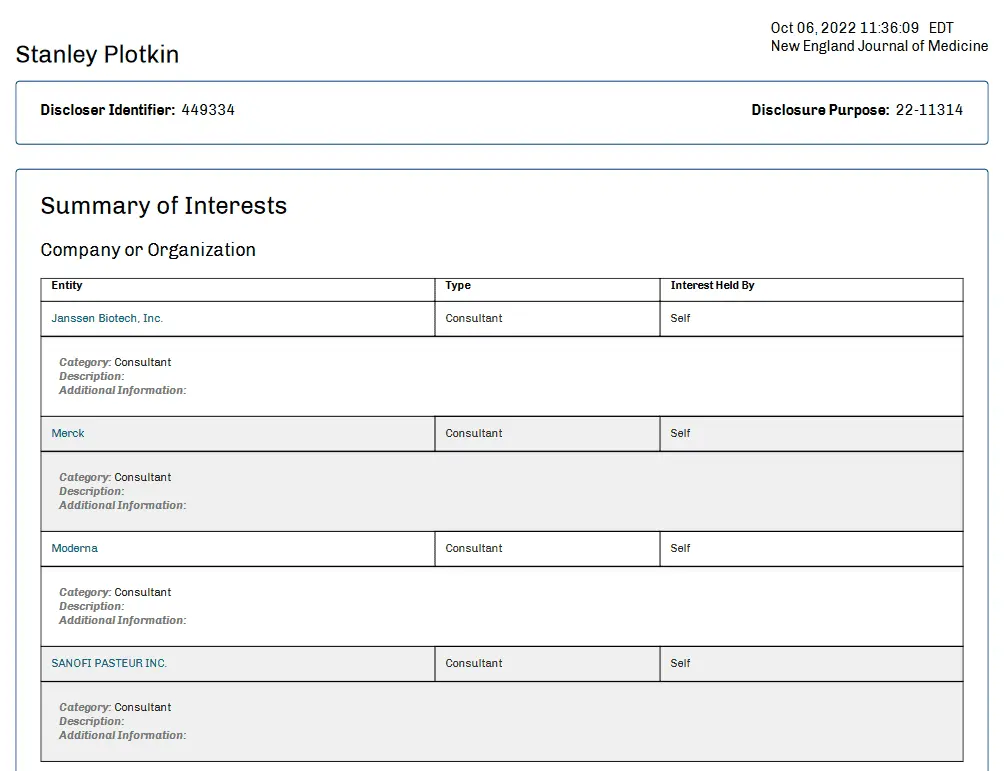The height and width of the screenshot is (771, 1004).
Task: Click the New England Journal of Medicine text
Action: [879, 46]
